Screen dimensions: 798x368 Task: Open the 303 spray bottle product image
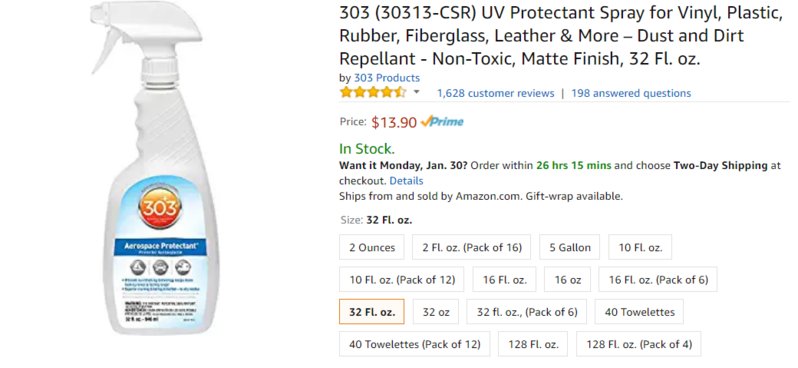click(x=155, y=168)
